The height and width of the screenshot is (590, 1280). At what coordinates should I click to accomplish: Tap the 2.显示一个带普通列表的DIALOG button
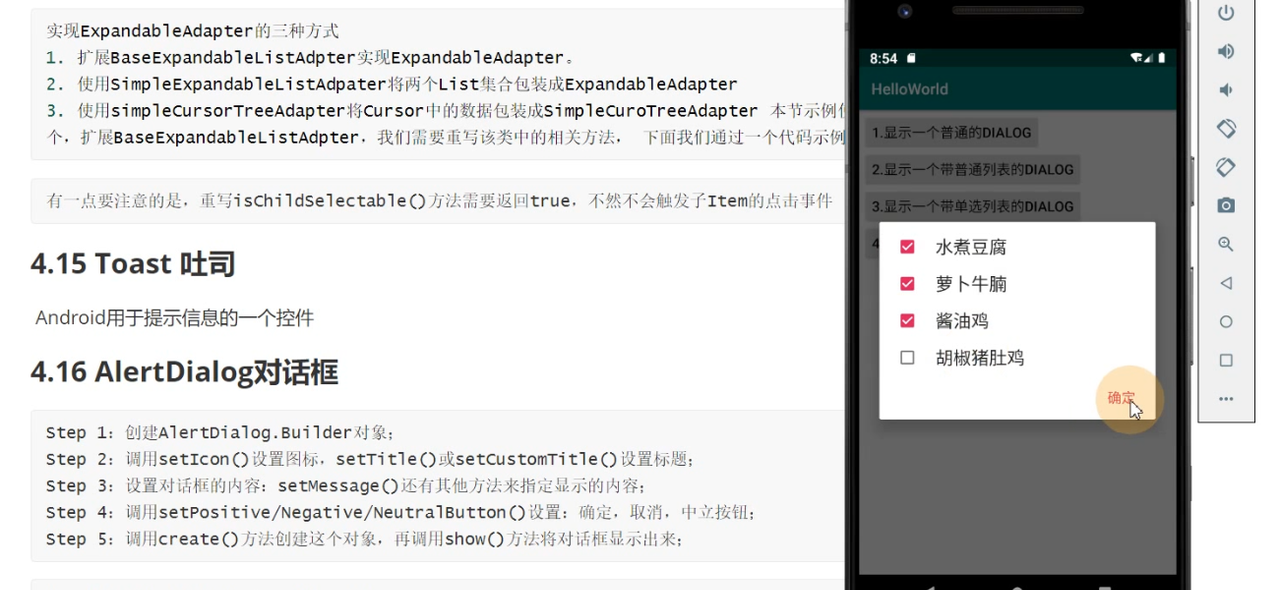970,169
